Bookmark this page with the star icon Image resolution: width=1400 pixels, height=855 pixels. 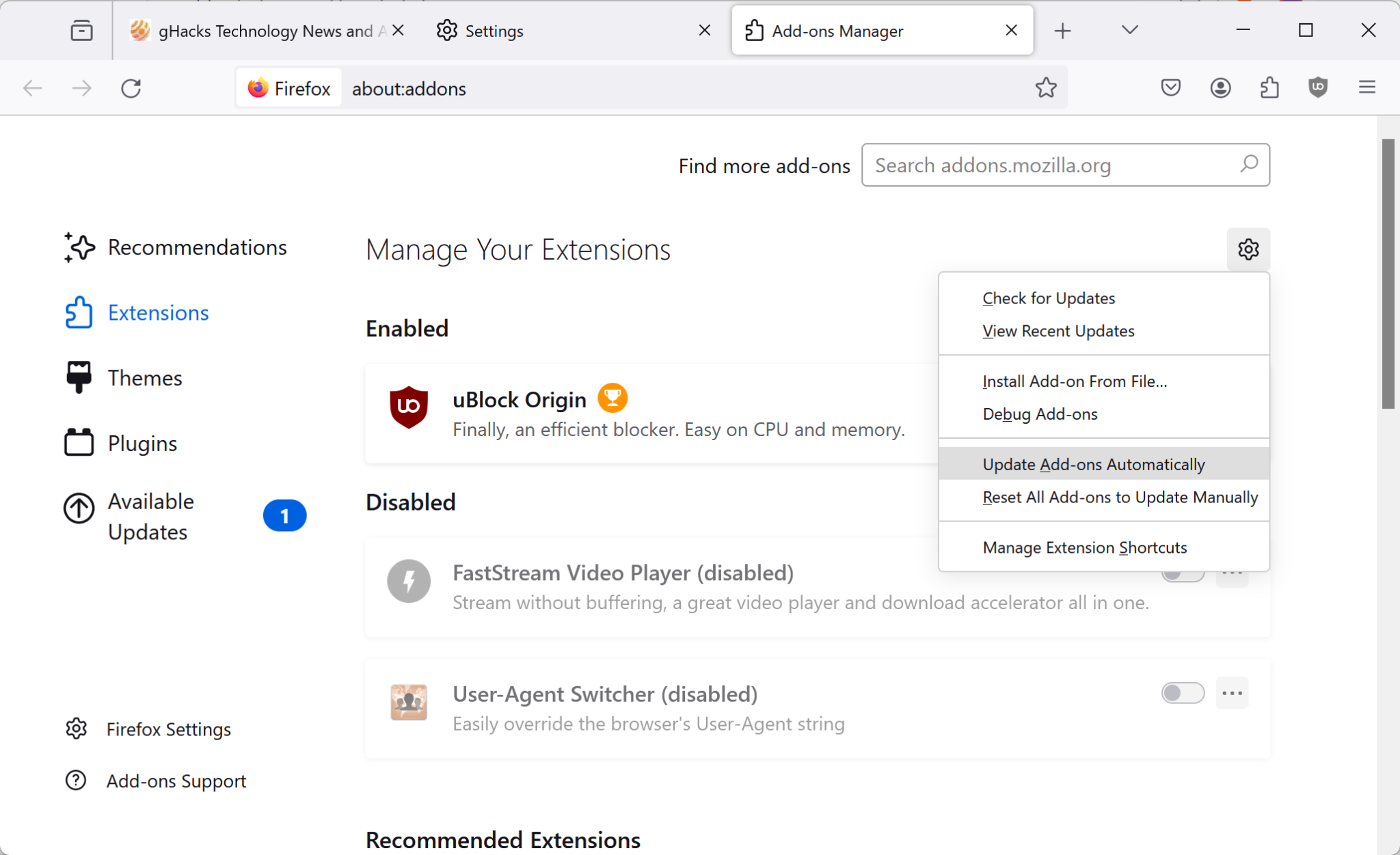coord(1045,87)
